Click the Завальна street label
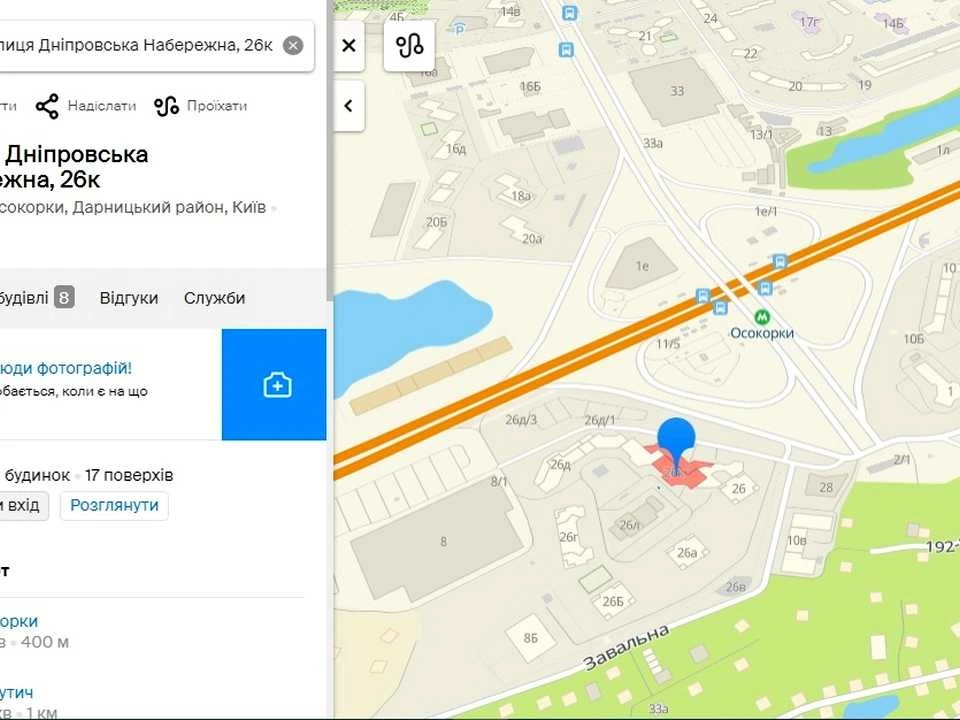 625,648
